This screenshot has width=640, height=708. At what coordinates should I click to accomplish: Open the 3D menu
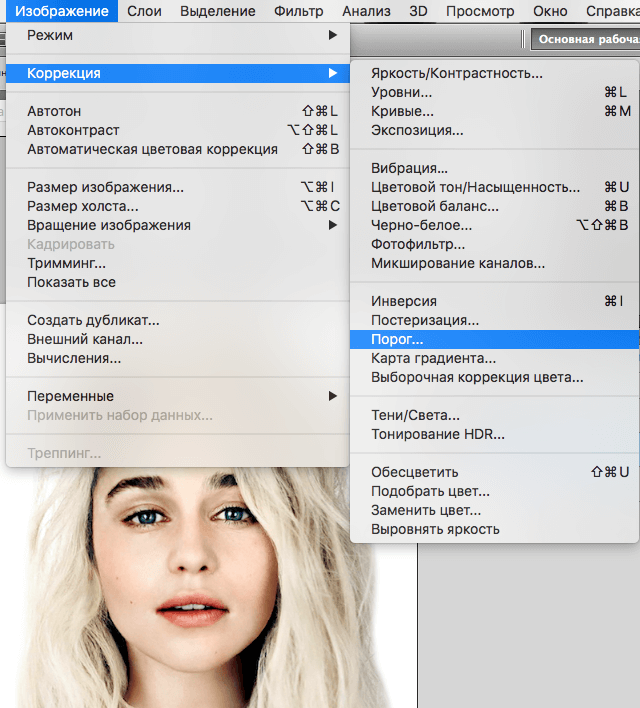pos(418,11)
